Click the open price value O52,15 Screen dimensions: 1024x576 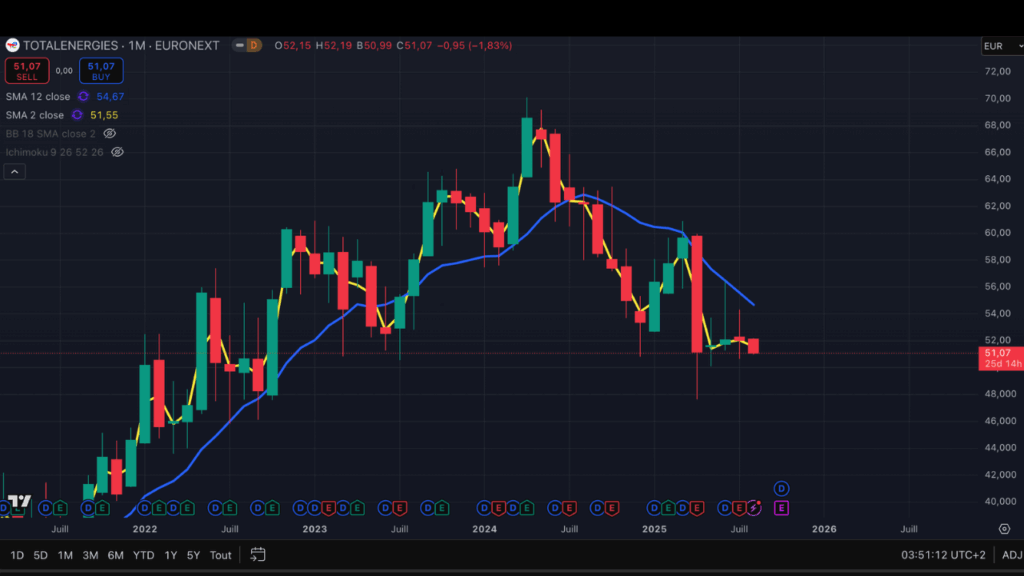point(293,46)
